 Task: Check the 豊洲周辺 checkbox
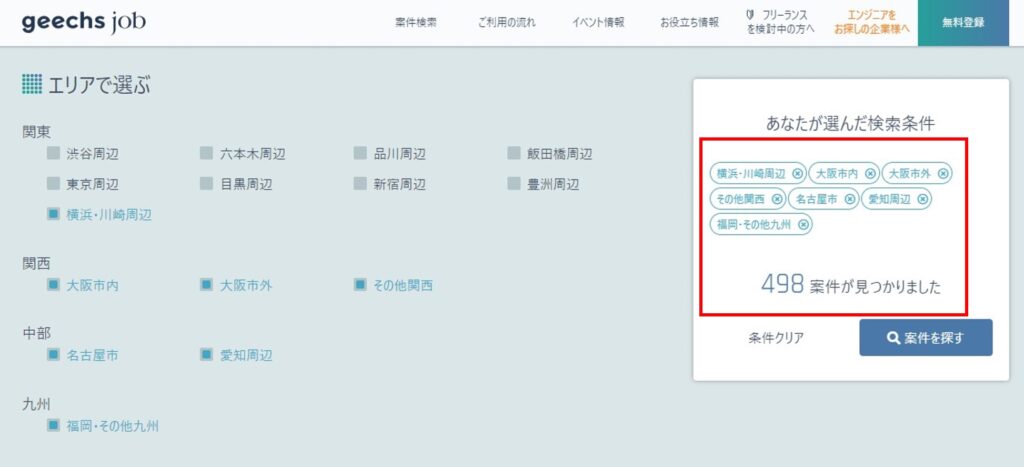pos(514,184)
